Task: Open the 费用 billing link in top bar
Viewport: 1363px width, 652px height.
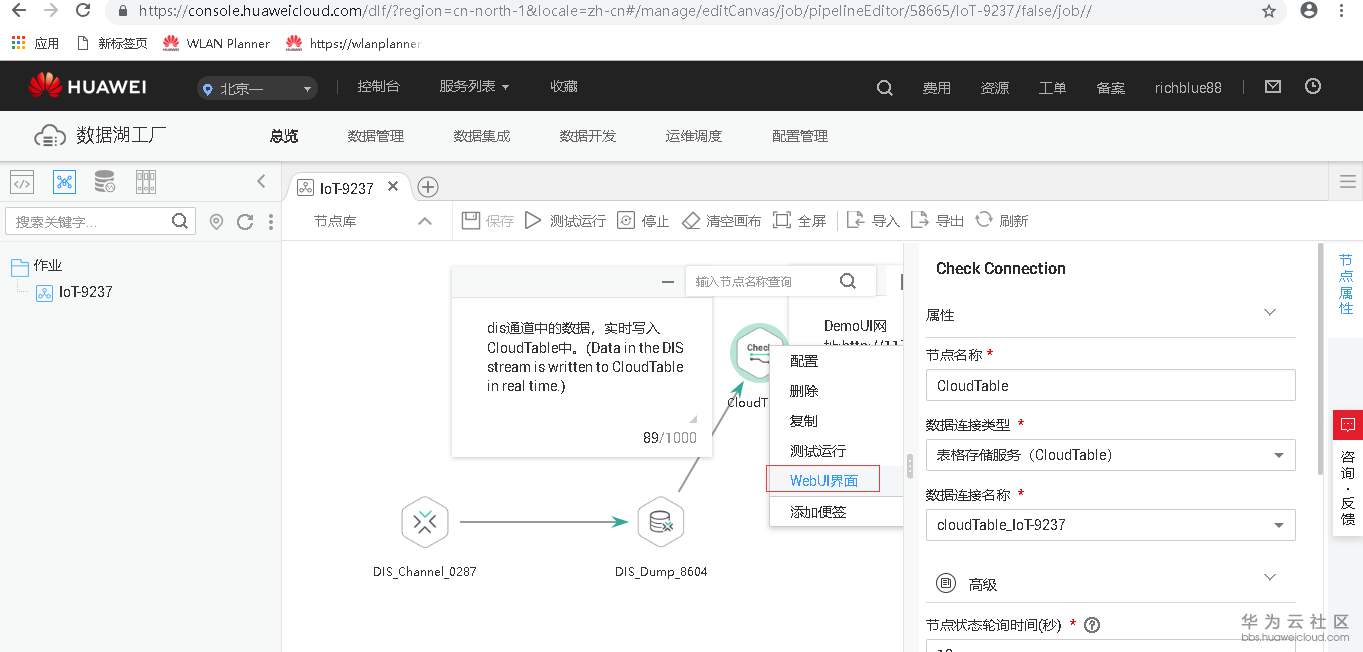Action: tap(937, 88)
